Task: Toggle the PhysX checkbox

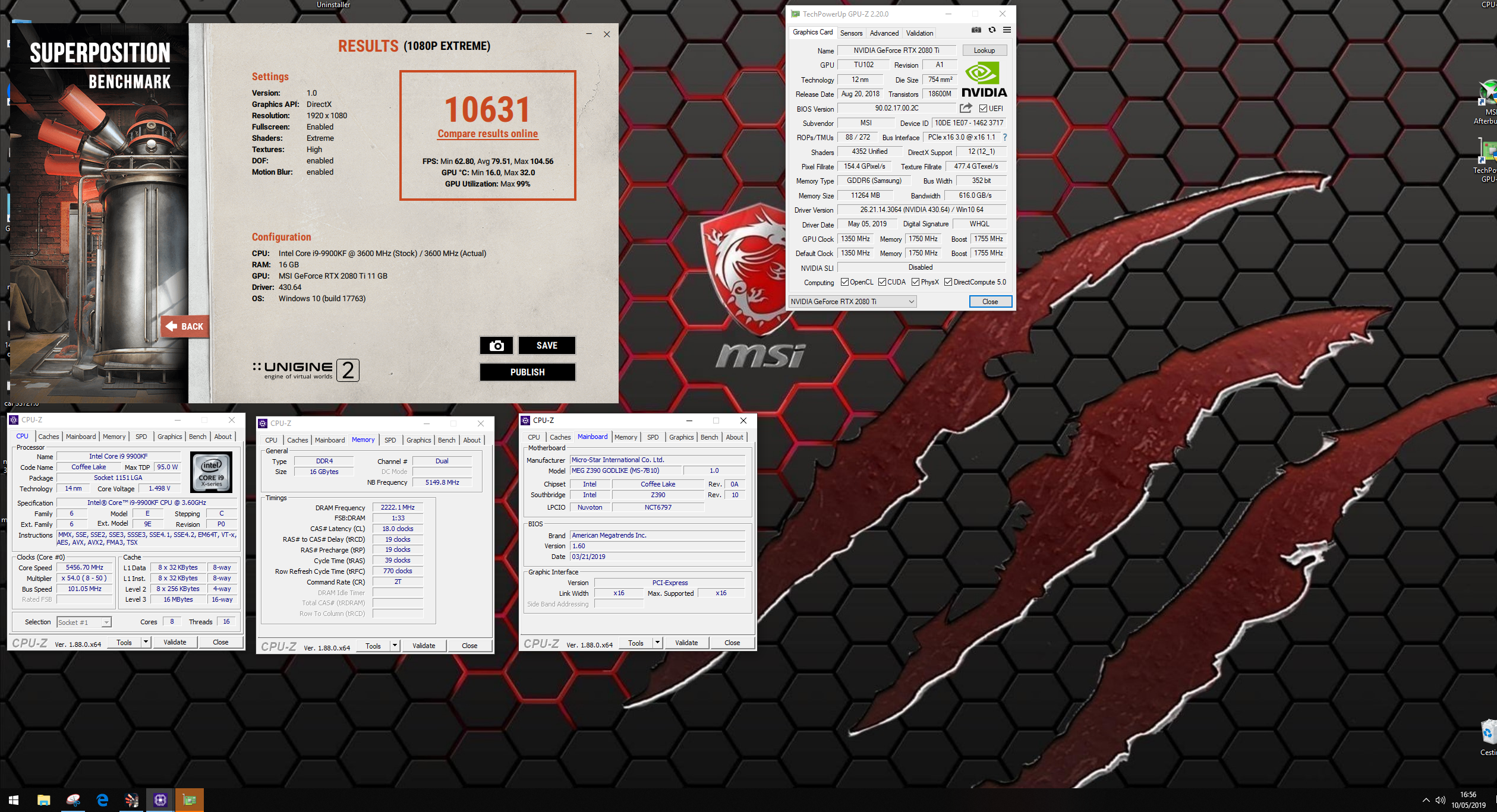Action: [915, 282]
